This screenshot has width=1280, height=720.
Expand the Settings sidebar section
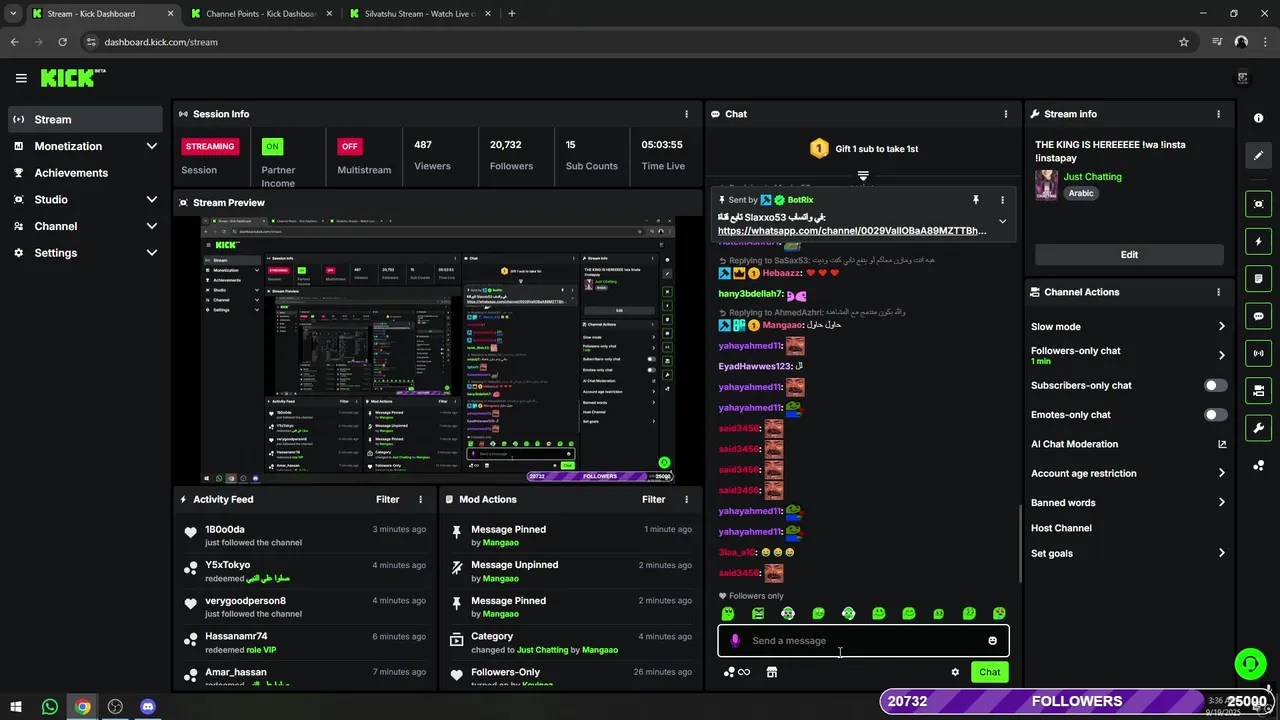[152, 253]
